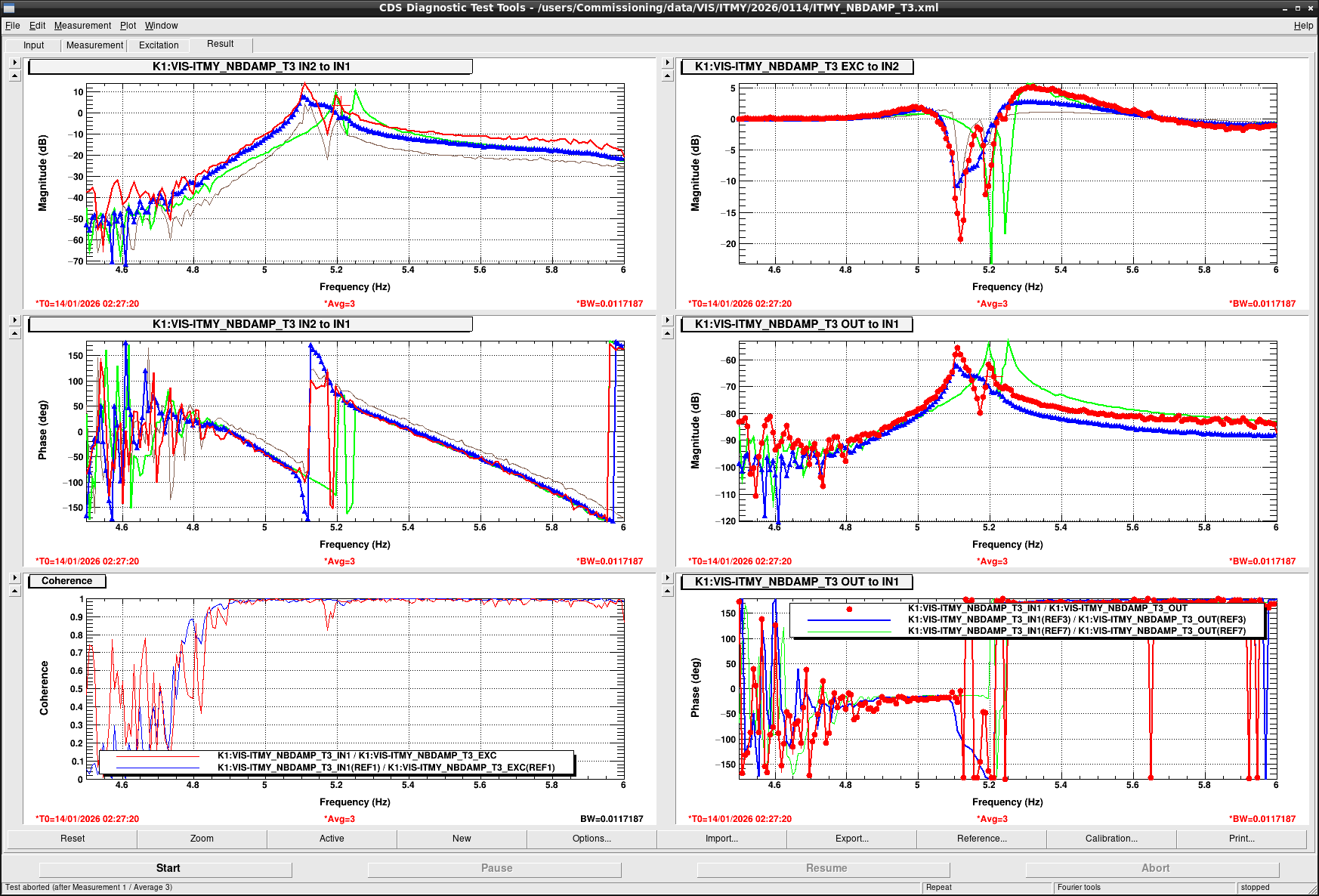Screen dimensions: 1319x896
Task: Open the Measurement menu in the menu bar
Action: point(82,26)
